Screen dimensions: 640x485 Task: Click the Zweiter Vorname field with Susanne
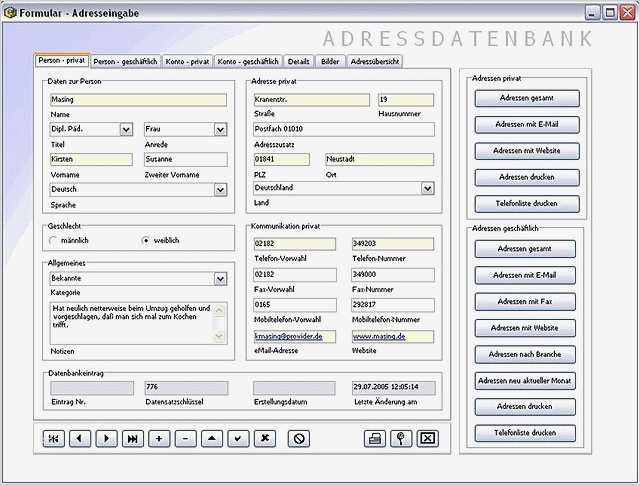[186, 159]
